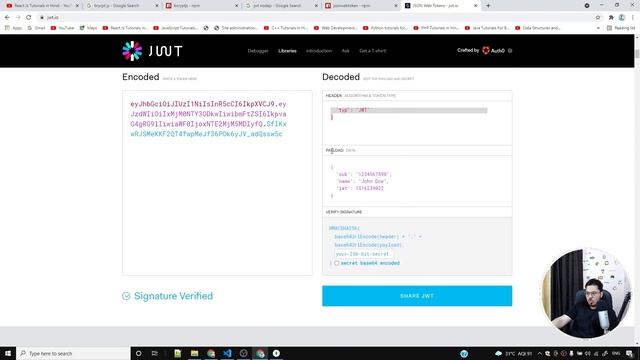
Task: Open Cortana circle icon on taskbar
Action: click(x=138, y=353)
